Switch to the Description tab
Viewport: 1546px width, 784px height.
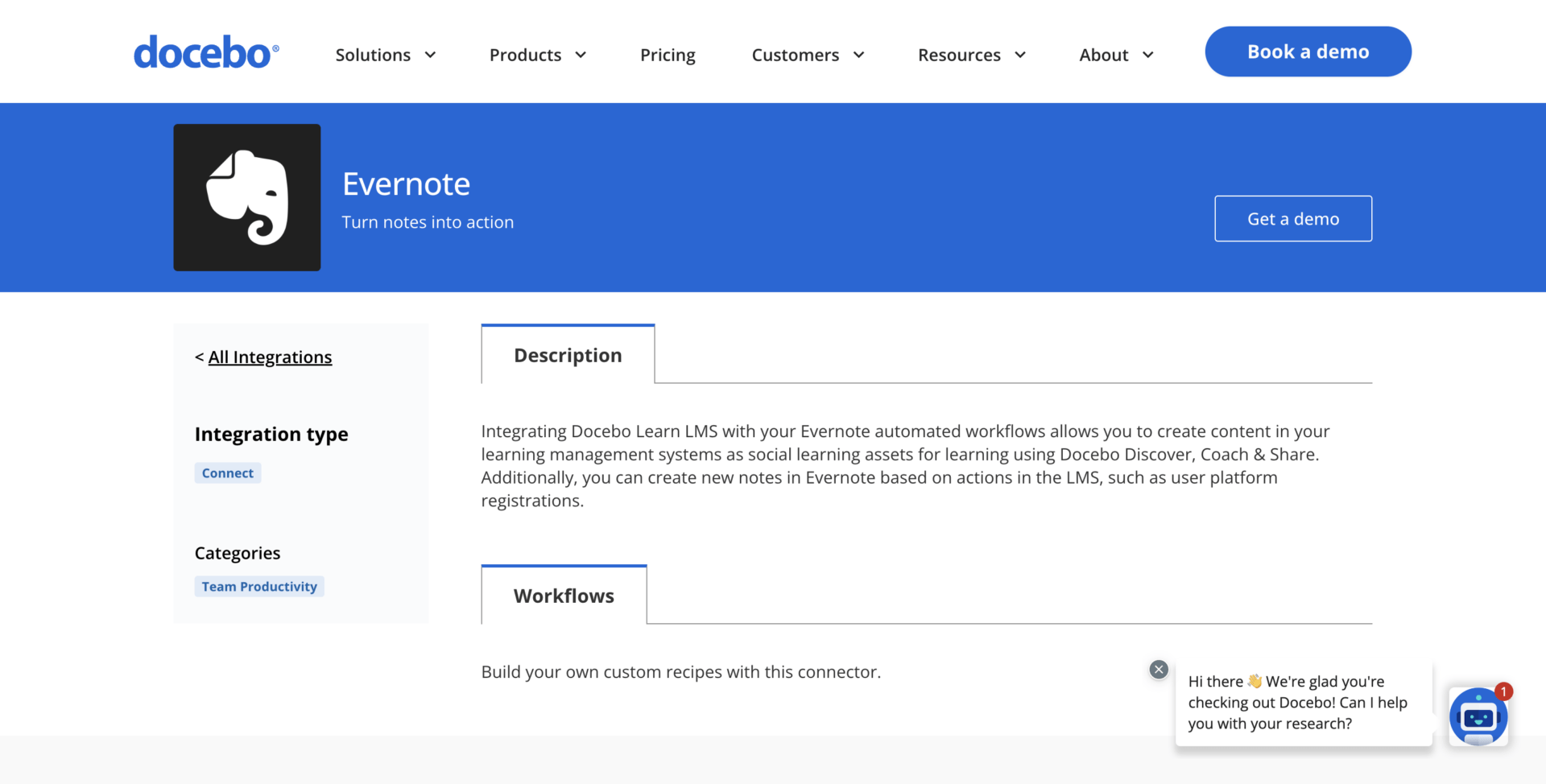click(568, 354)
